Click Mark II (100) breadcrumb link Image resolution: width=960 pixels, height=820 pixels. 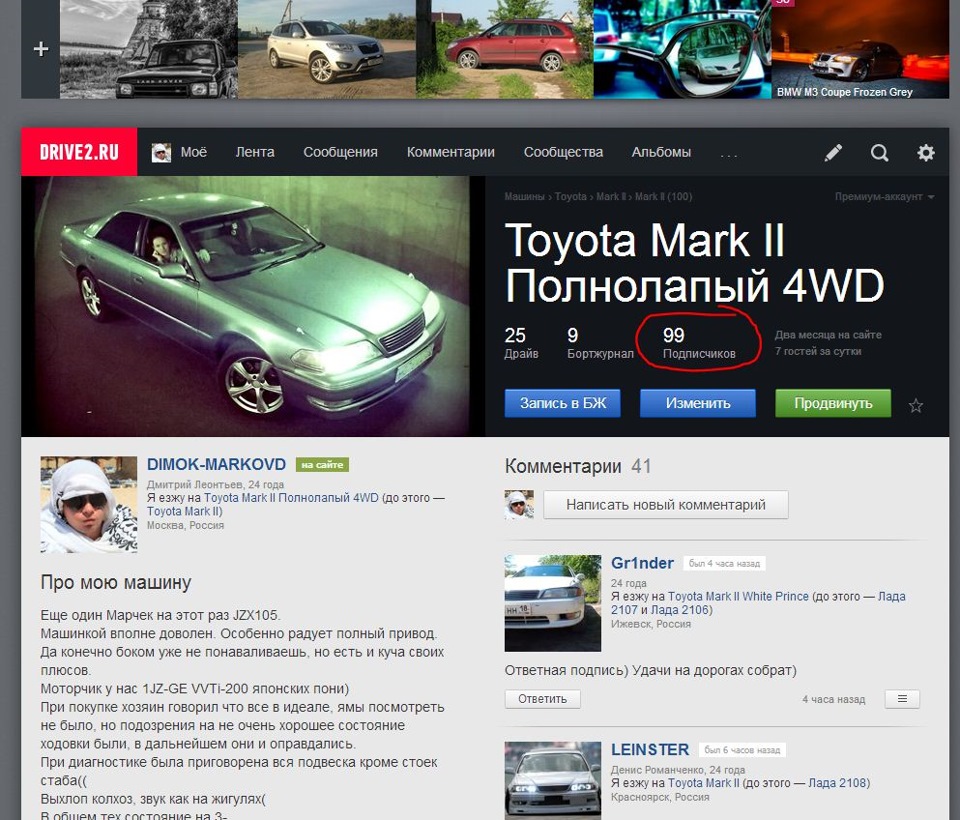point(664,197)
